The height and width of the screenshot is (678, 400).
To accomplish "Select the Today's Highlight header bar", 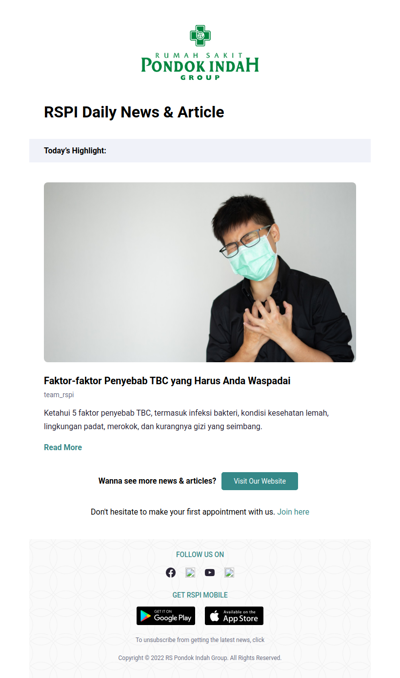I will click(x=200, y=150).
